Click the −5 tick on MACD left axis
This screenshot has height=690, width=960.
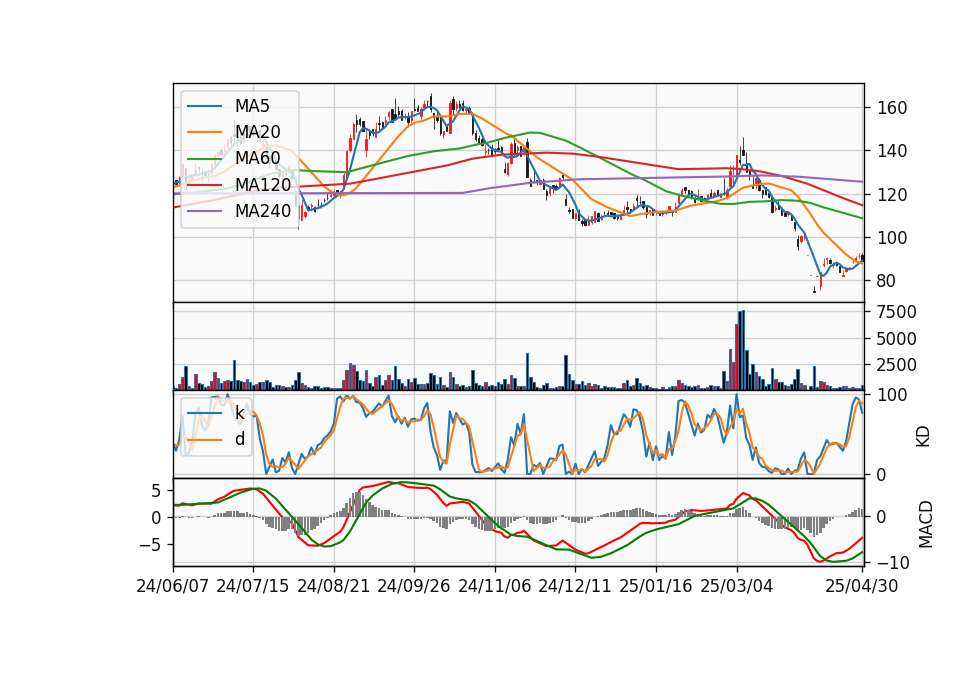151,544
